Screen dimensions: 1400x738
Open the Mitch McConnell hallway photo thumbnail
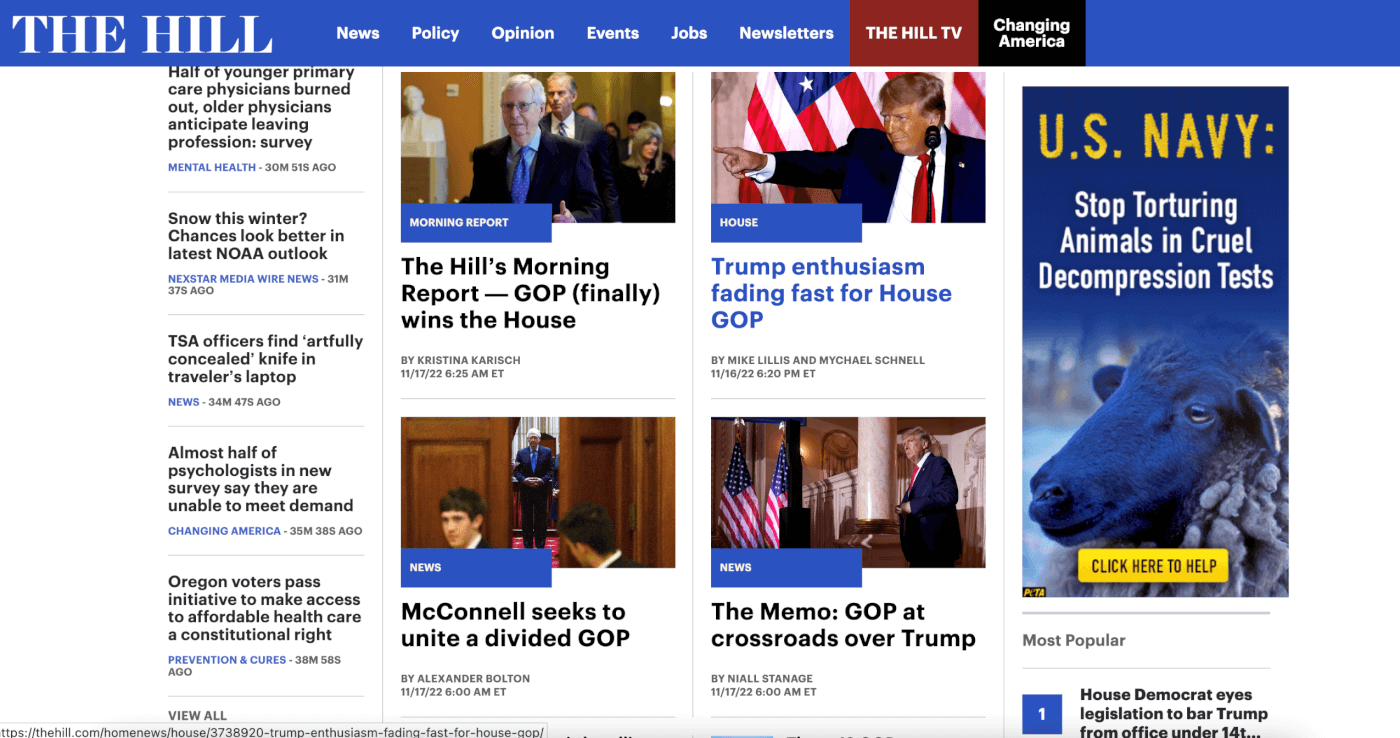click(538, 147)
